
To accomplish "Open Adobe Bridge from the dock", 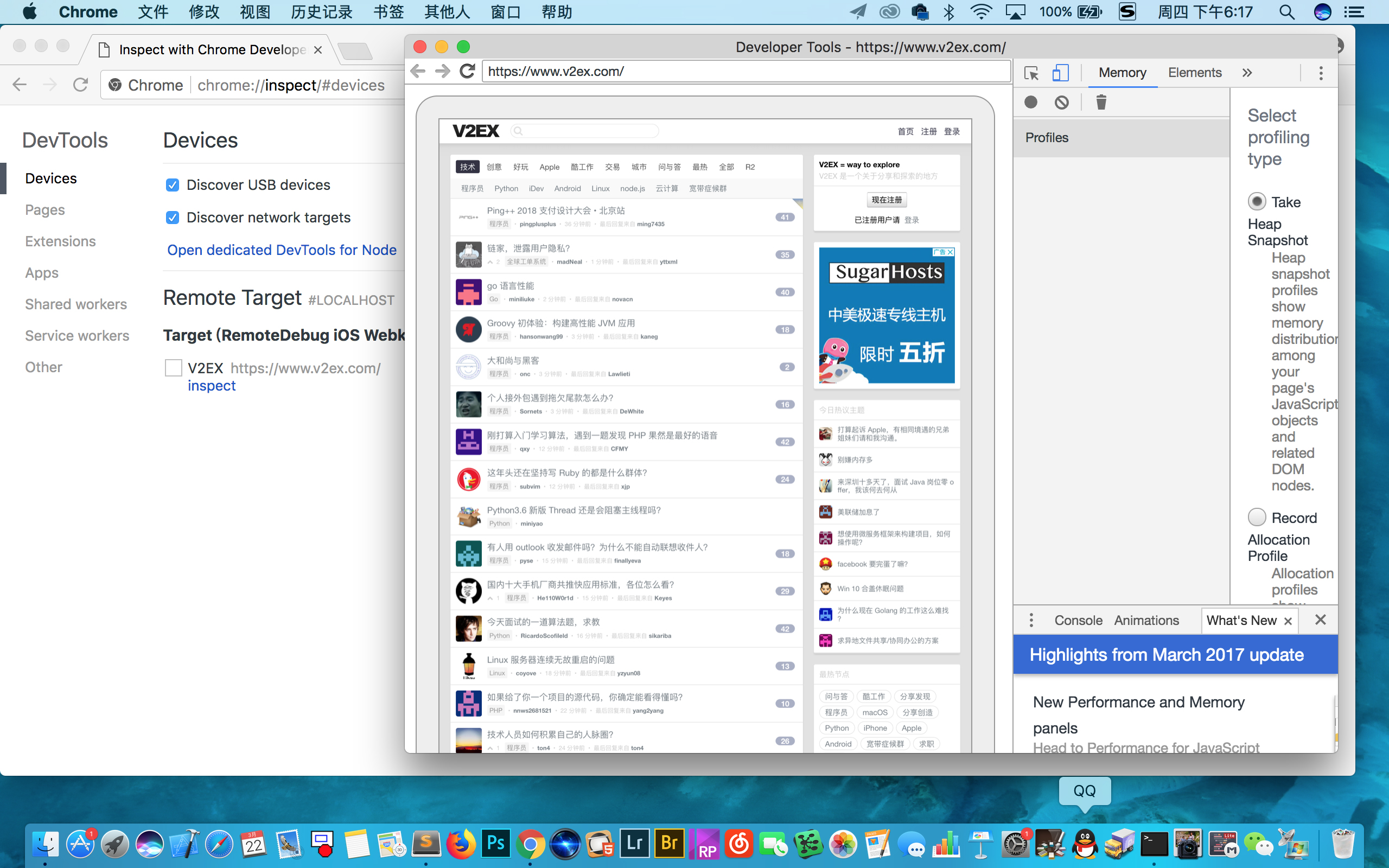I will [669, 845].
